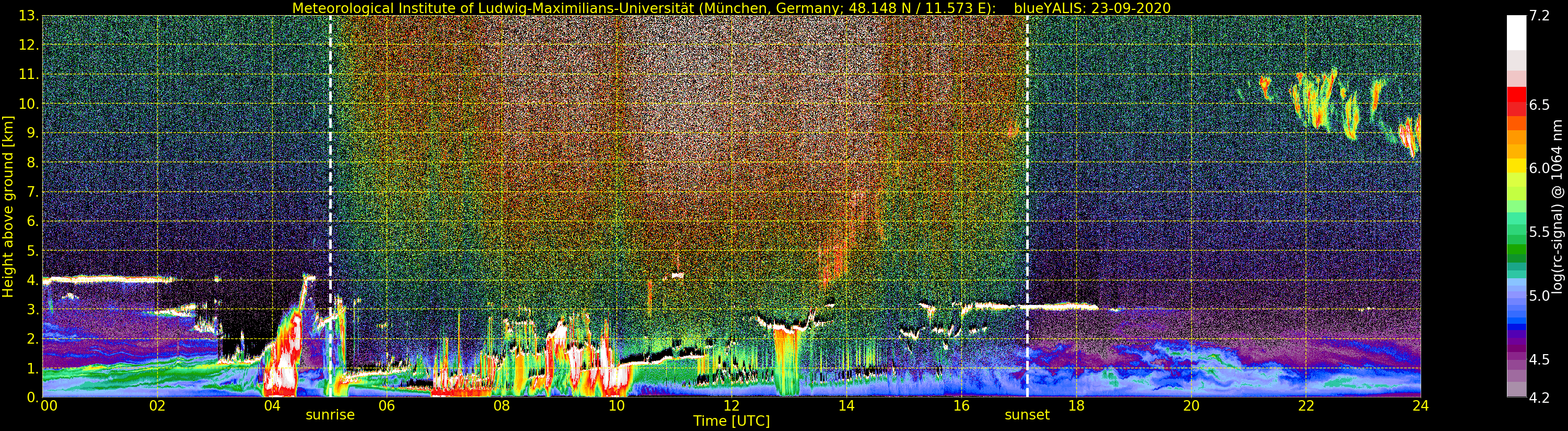Screen dimensions: 1568x431
Task: Click the '3.' height tick label
Action: tap(32, 309)
